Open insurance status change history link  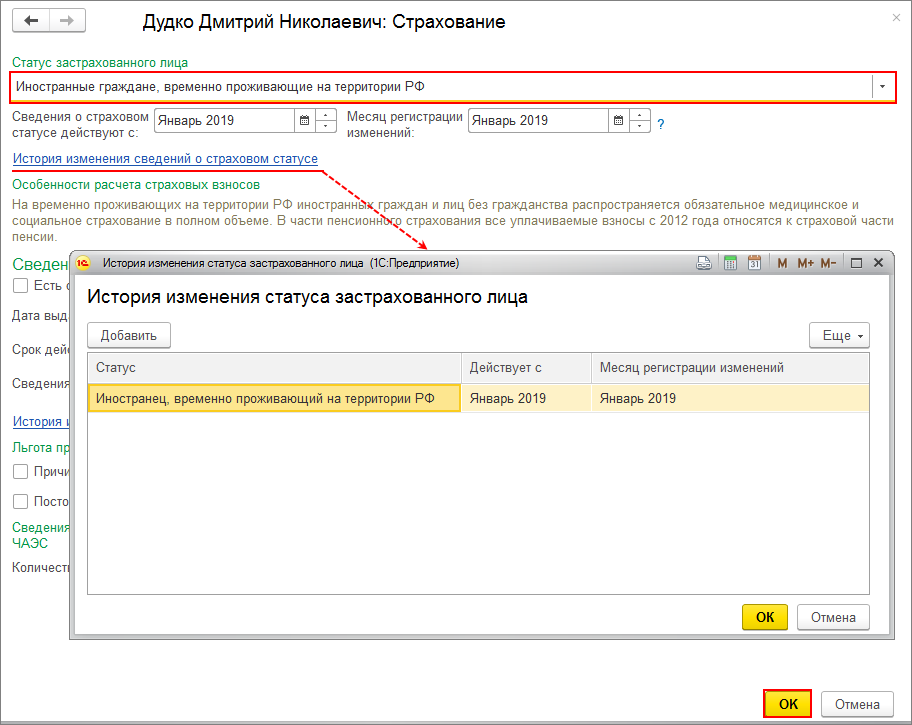165,159
